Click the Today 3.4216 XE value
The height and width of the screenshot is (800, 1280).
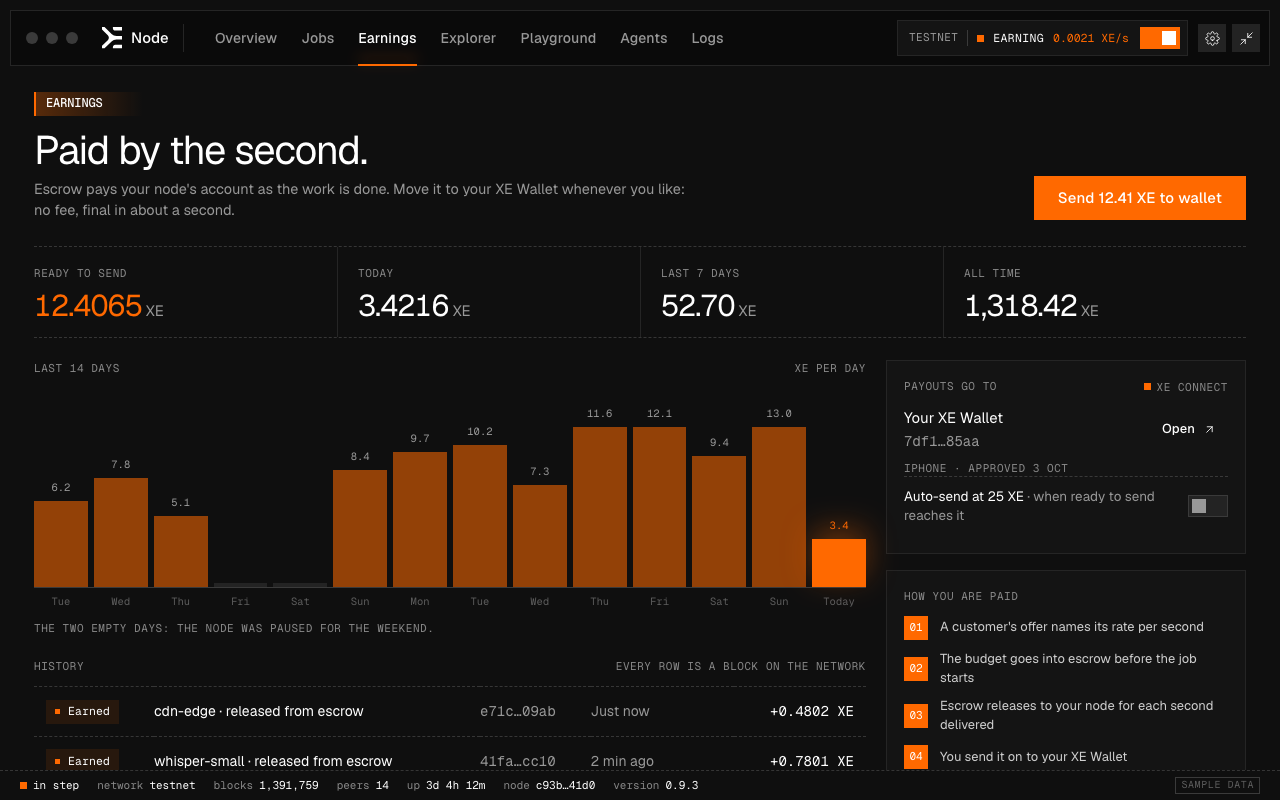(404, 305)
